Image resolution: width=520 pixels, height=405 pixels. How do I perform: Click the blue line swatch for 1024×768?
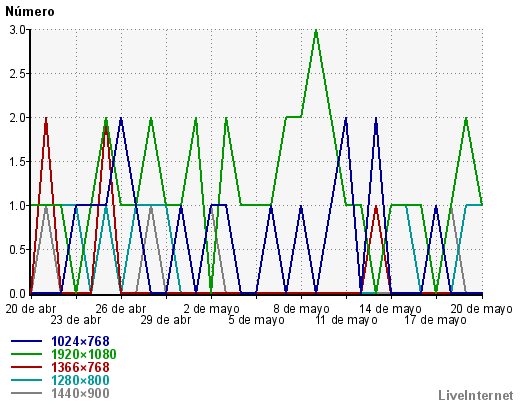pyautogui.click(x=27, y=341)
